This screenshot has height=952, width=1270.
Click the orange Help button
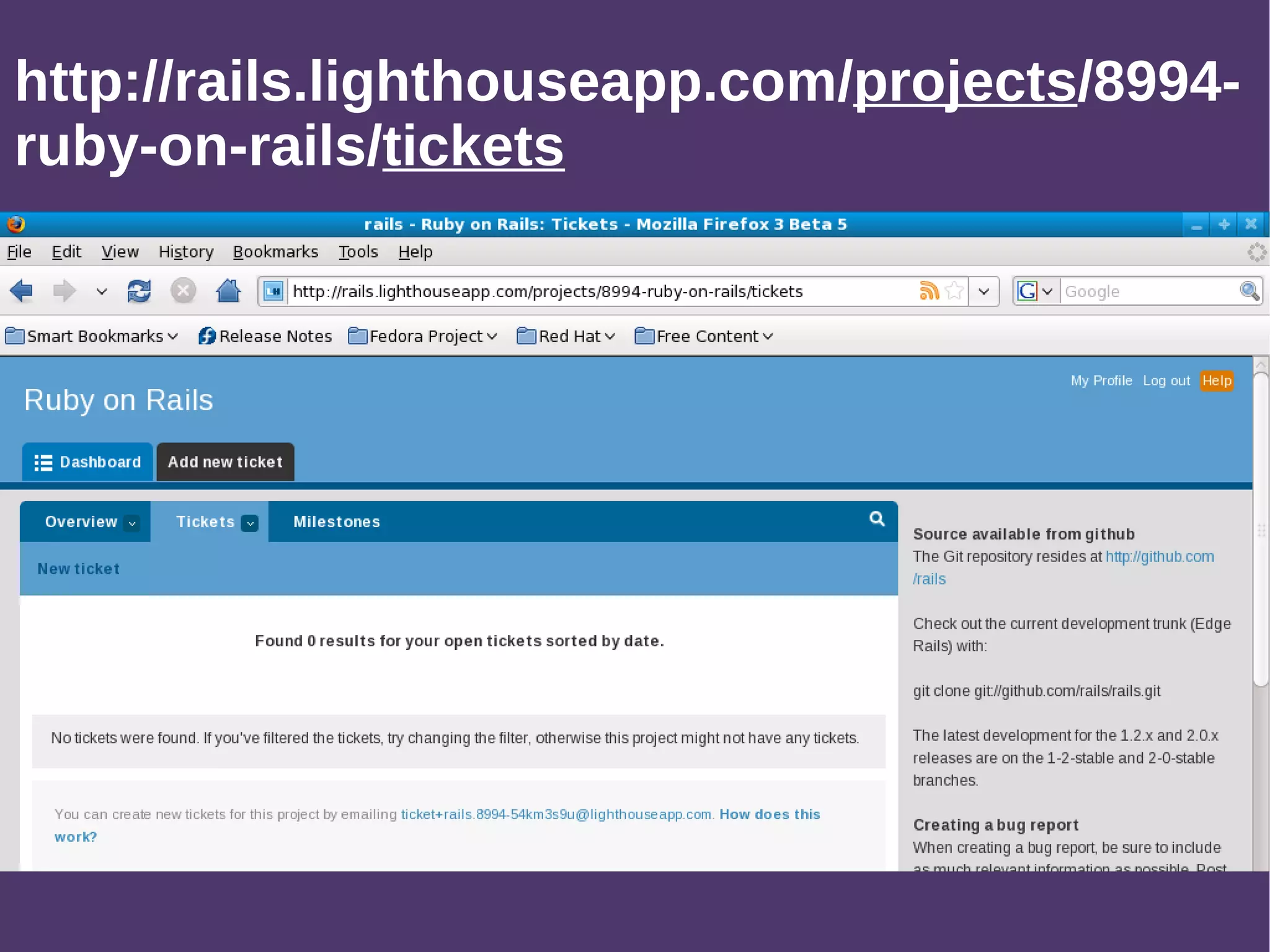click(1216, 381)
